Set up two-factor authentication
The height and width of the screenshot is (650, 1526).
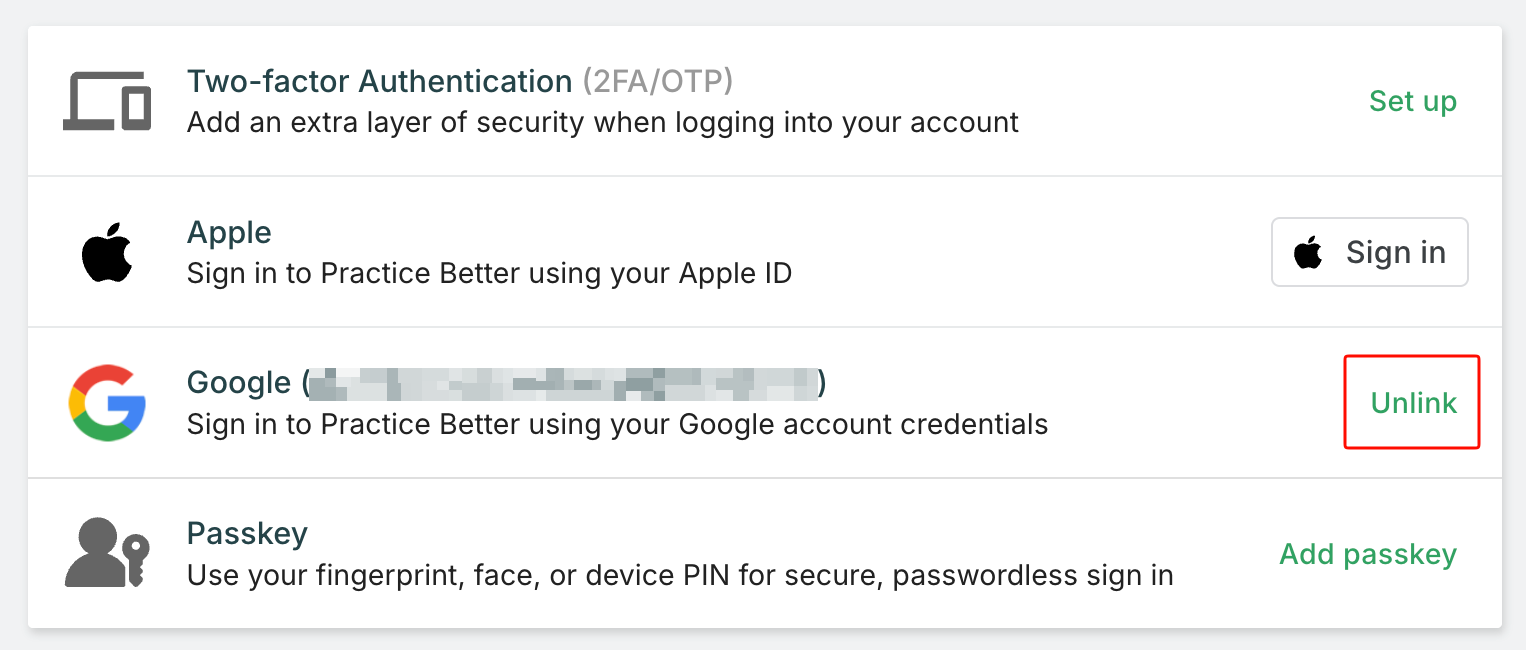pyautogui.click(x=1412, y=101)
